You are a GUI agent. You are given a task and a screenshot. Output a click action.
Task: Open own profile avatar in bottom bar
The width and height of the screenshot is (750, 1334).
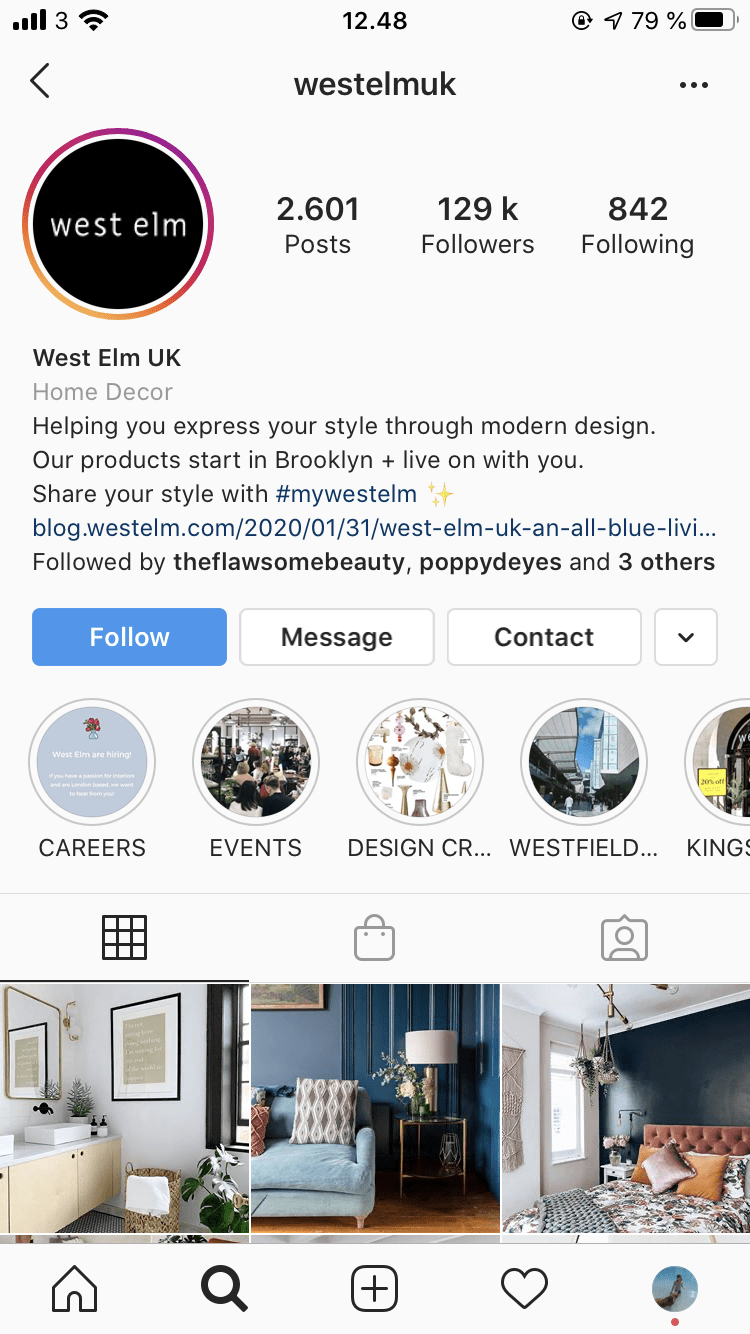coord(675,1288)
